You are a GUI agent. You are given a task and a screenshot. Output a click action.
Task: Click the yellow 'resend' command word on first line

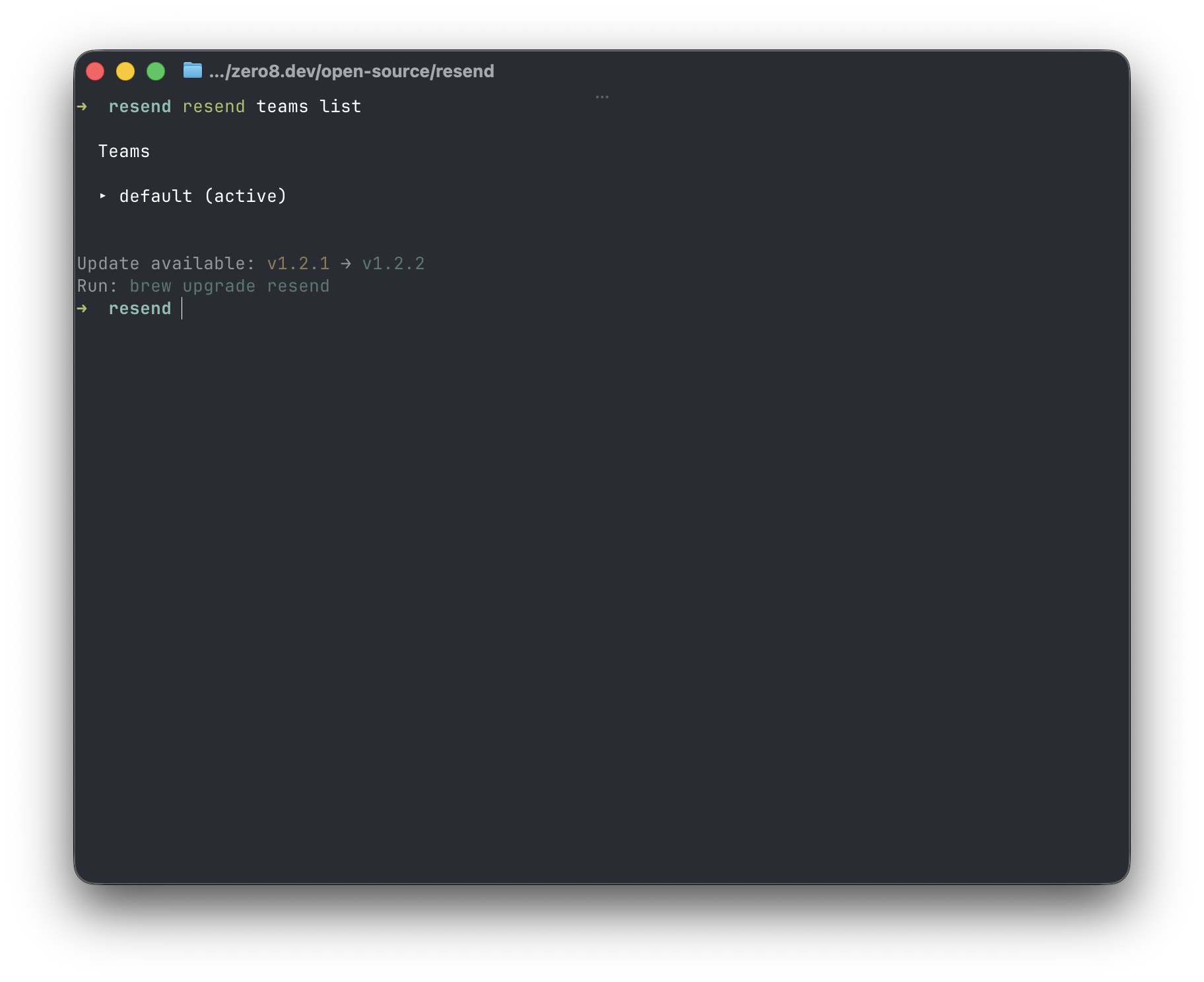coord(214,106)
